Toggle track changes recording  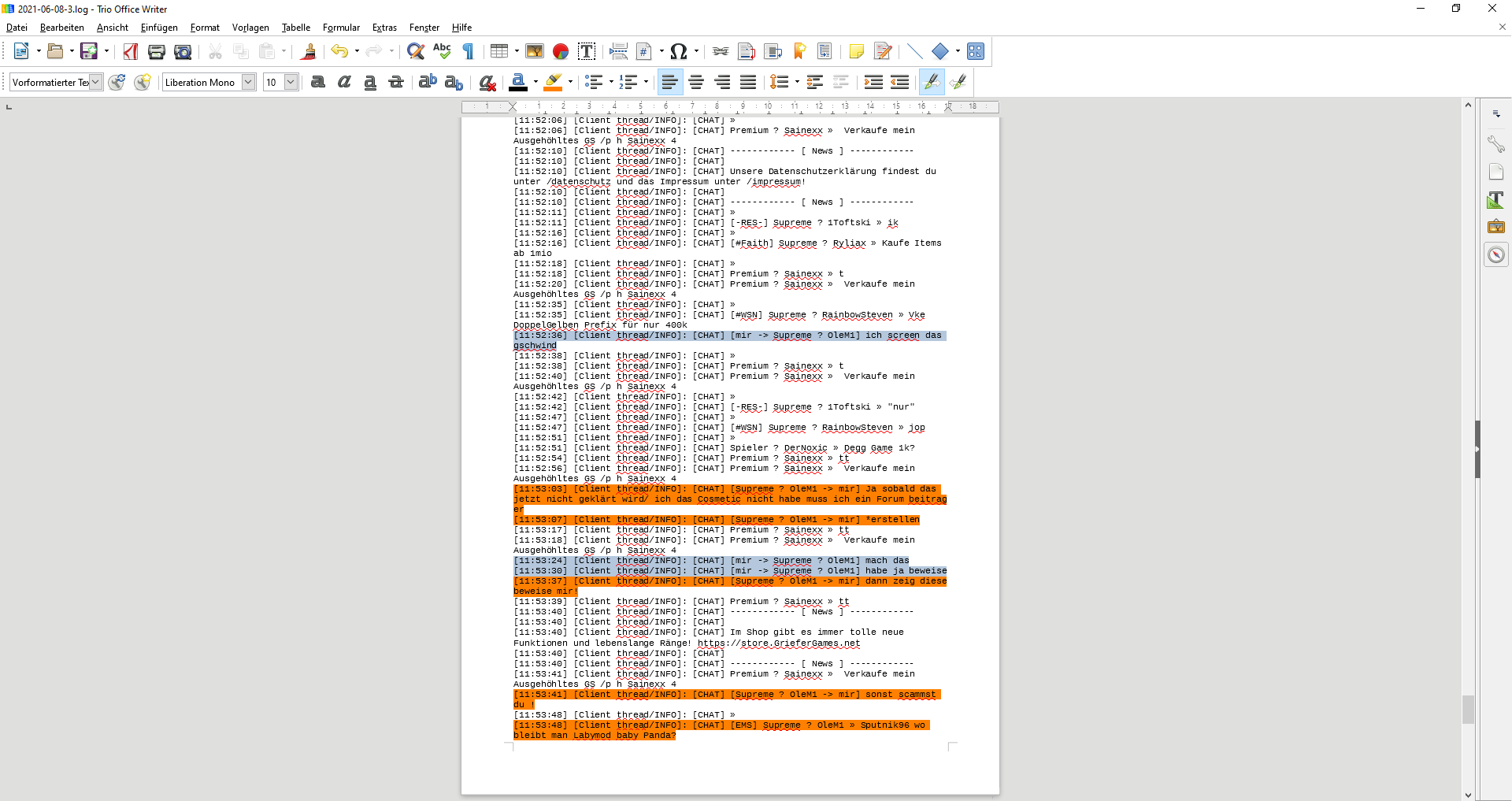(883, 51)
